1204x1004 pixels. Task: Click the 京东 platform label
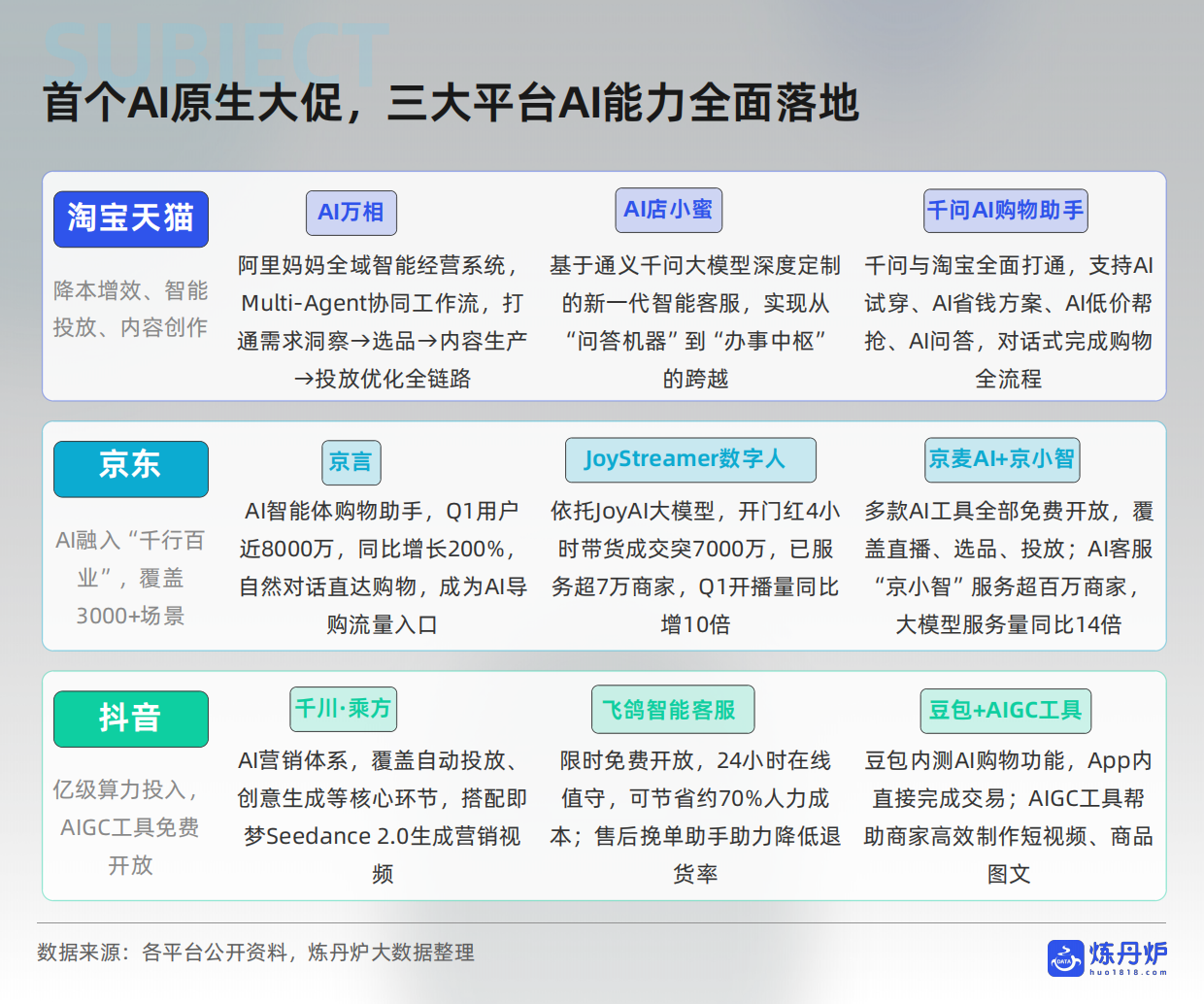131,468
